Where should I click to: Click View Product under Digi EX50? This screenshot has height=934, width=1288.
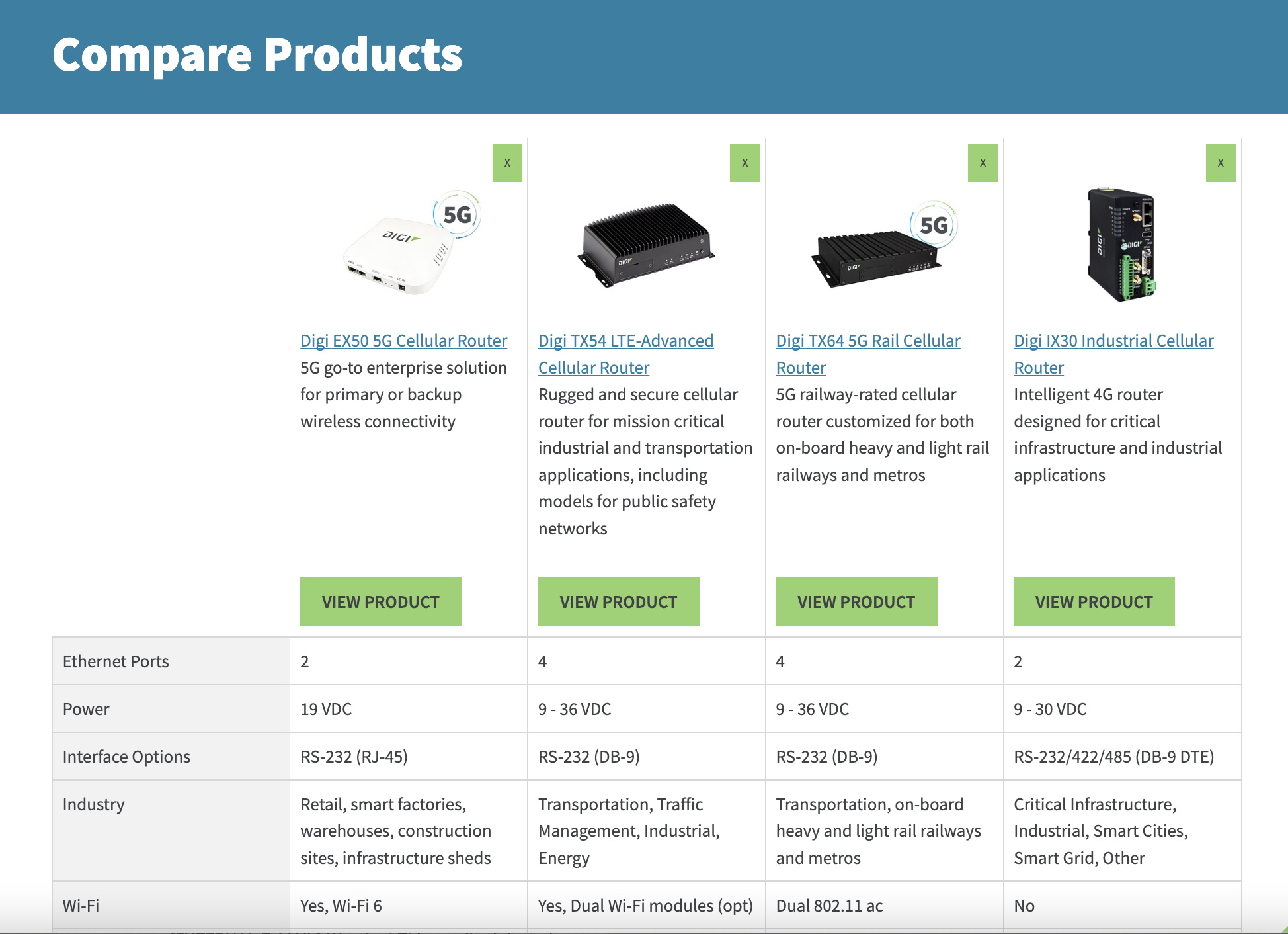coord(381,602)
